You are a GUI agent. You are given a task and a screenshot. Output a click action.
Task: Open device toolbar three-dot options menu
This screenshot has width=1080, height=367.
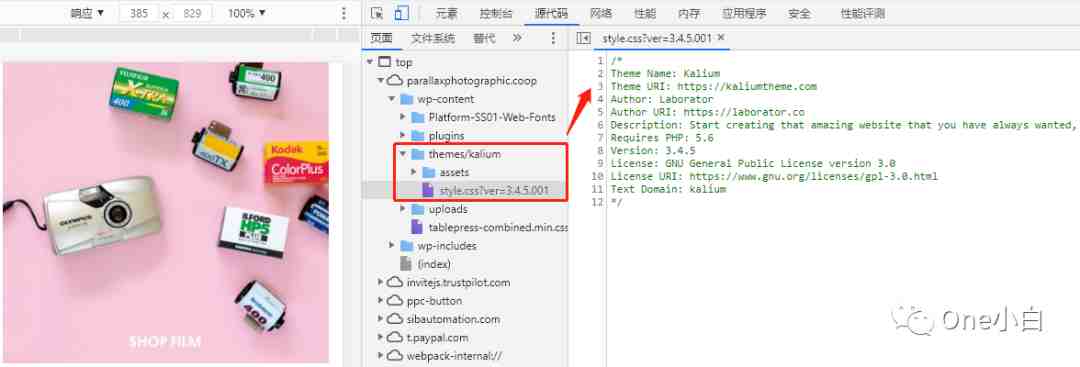click(x=344, y=13)
